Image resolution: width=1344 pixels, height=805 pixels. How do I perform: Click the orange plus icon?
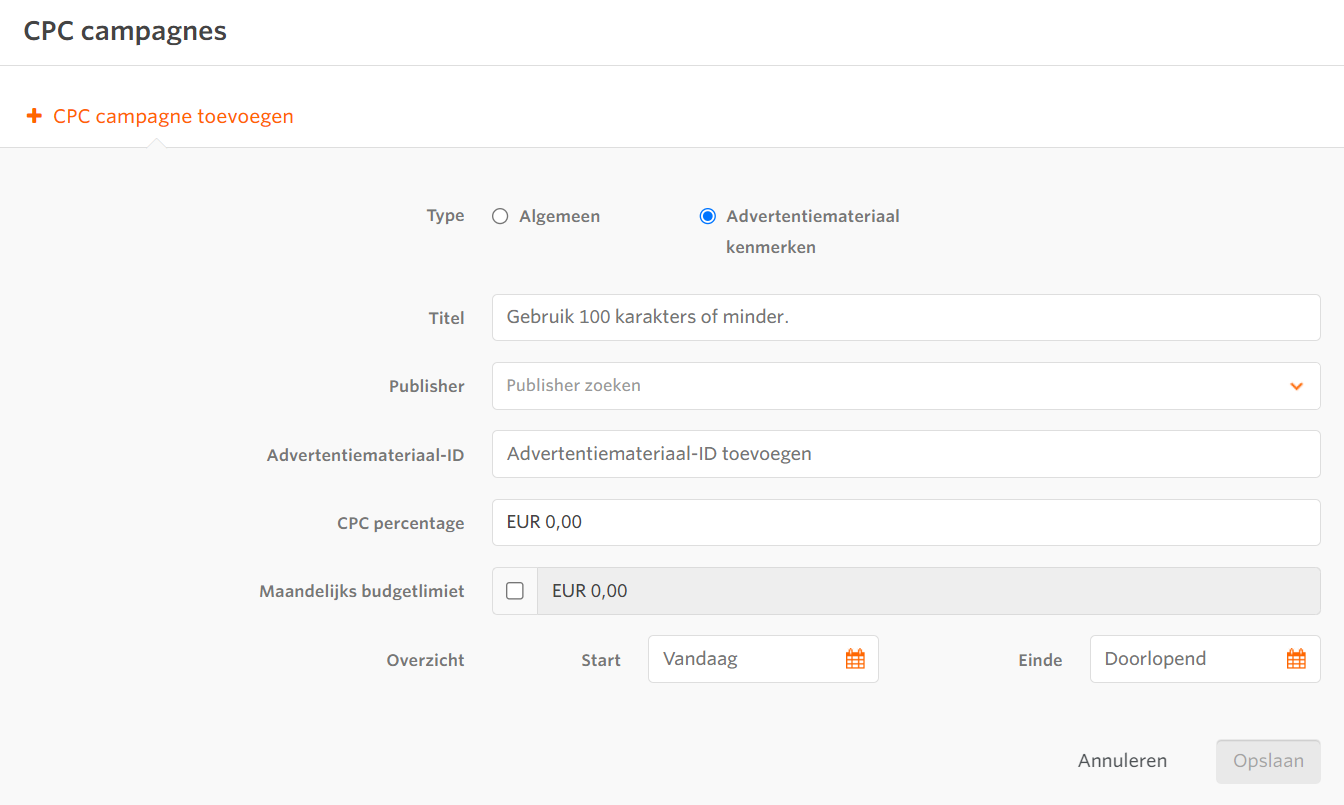click(34, 116)
